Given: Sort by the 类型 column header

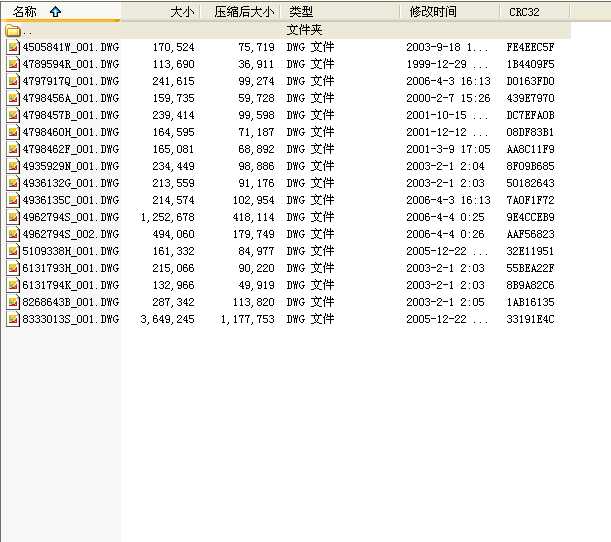Looking at the screenshot, I should (x=340, y=11).
